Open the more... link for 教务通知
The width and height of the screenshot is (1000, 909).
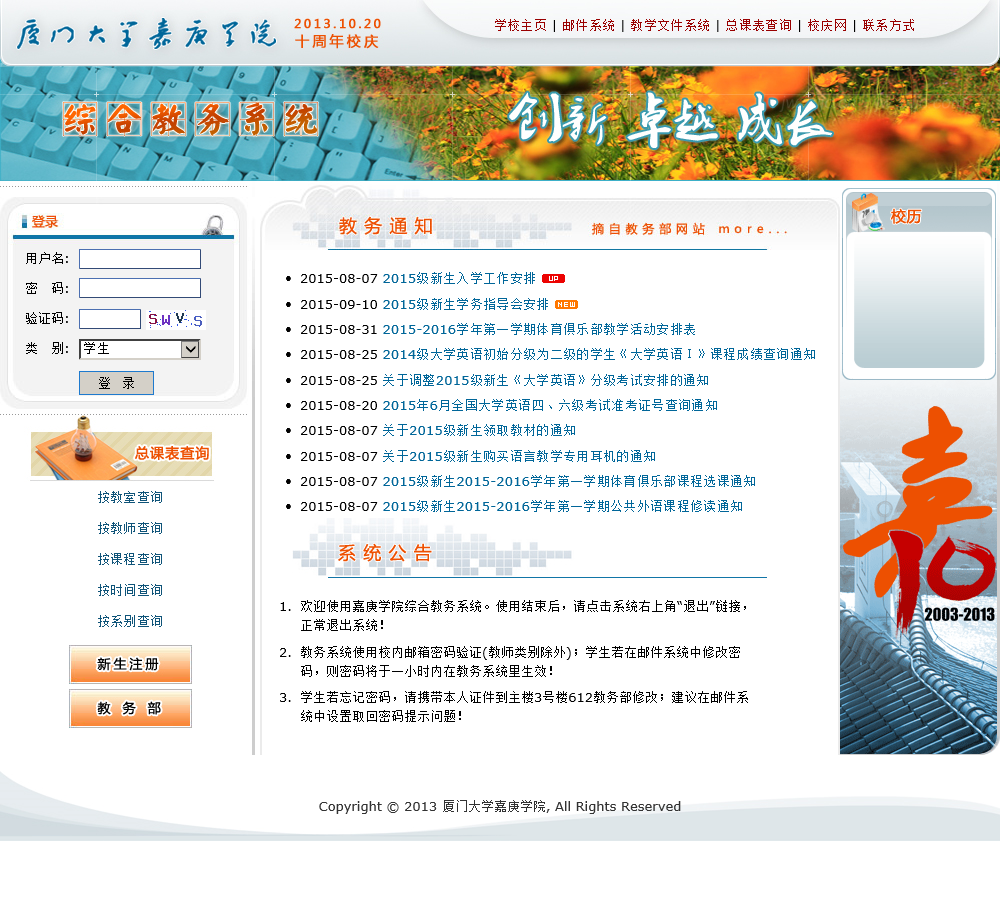tap(753, 229)
